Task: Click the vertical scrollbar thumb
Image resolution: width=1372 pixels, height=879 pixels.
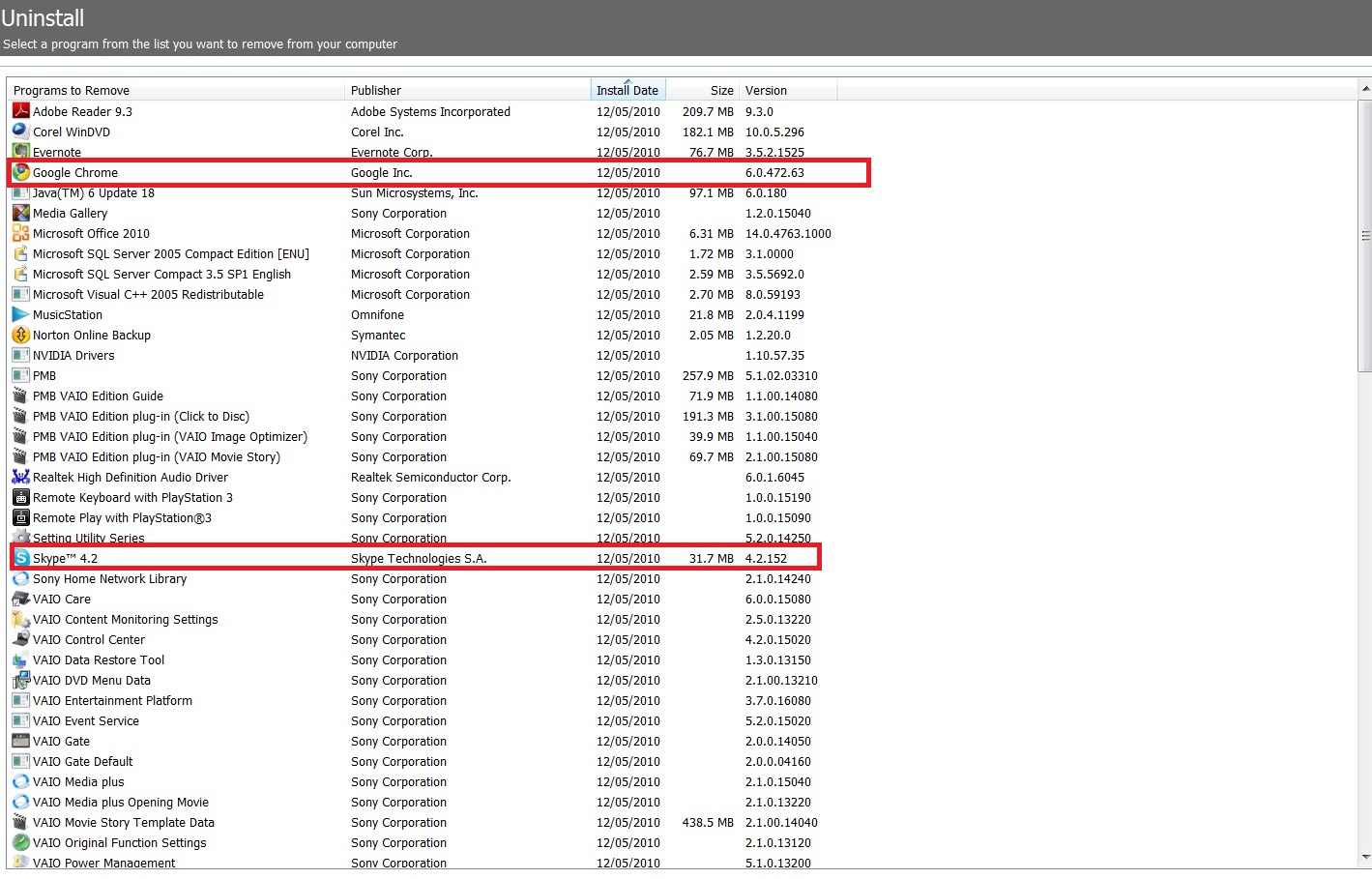Action: point(1365,235)
